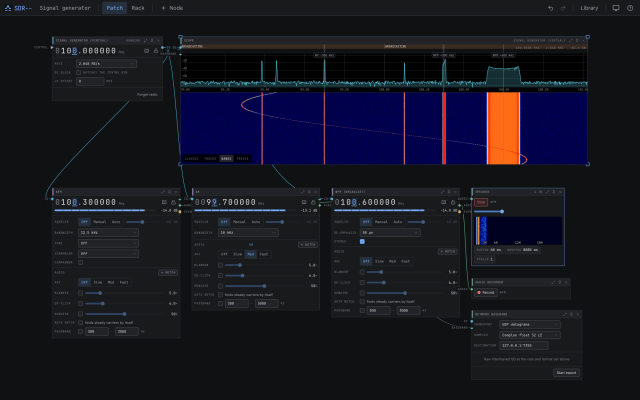The width and height of the screenshot is (640, 400).
Task: Click the keyboard entry icon in Signal Generator panel
Action: point(147,51)
